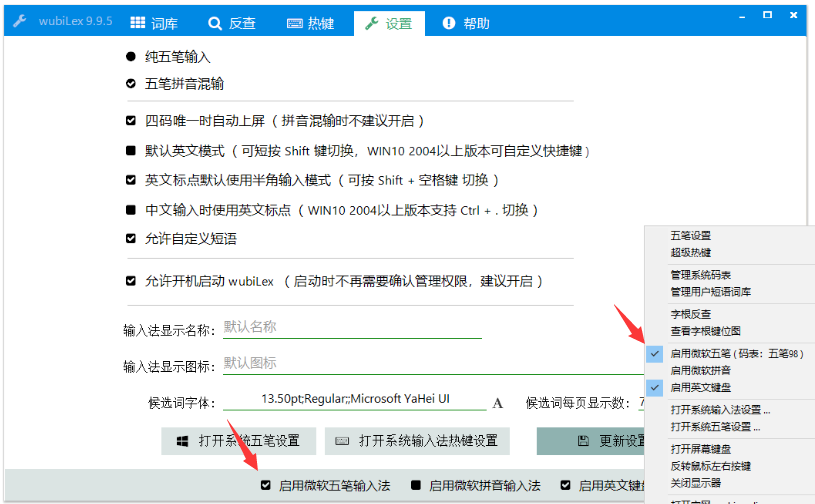Minimize the wubiLex window
This screenshot has width=815, height=504.
(742, 16)
